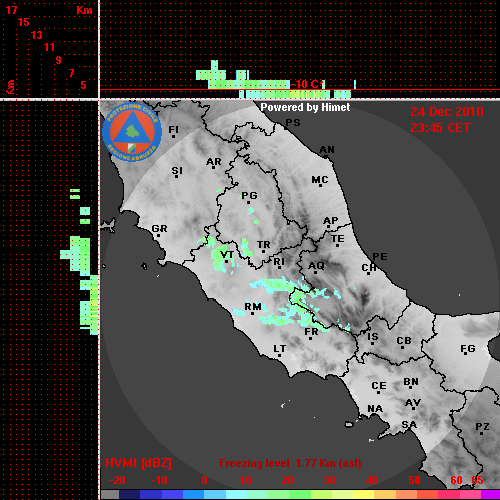This screenshot has height=500, width=500.
Task: Pick the yellow swatch under the 40 value
Action: (x=364, y=495)
